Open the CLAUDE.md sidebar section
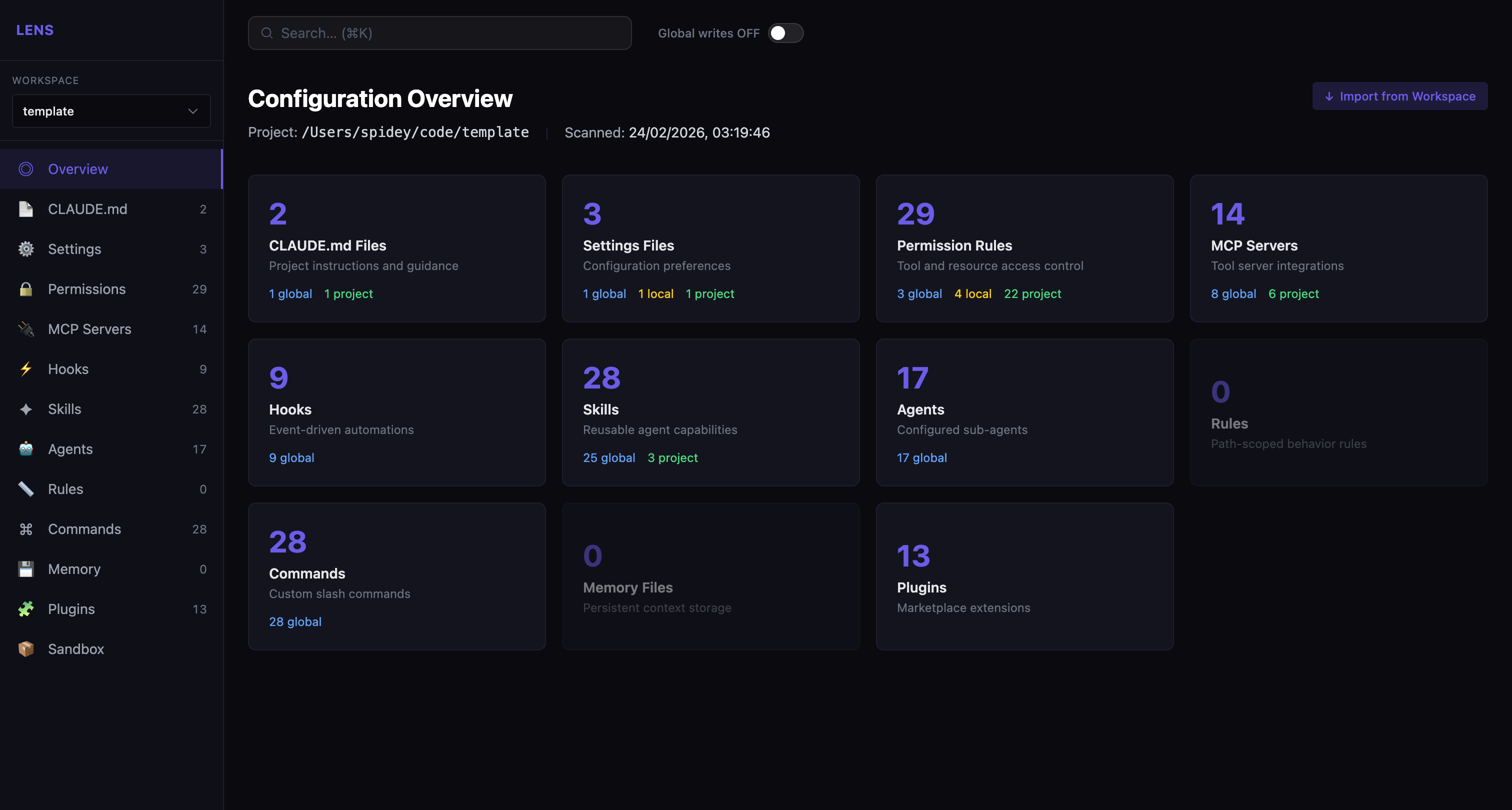1512x810 pixels. (x=87, y=209)
